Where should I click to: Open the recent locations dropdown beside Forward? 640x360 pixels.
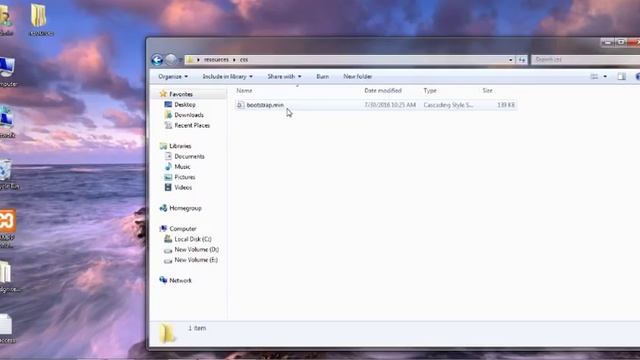click(x=180, y=60)
